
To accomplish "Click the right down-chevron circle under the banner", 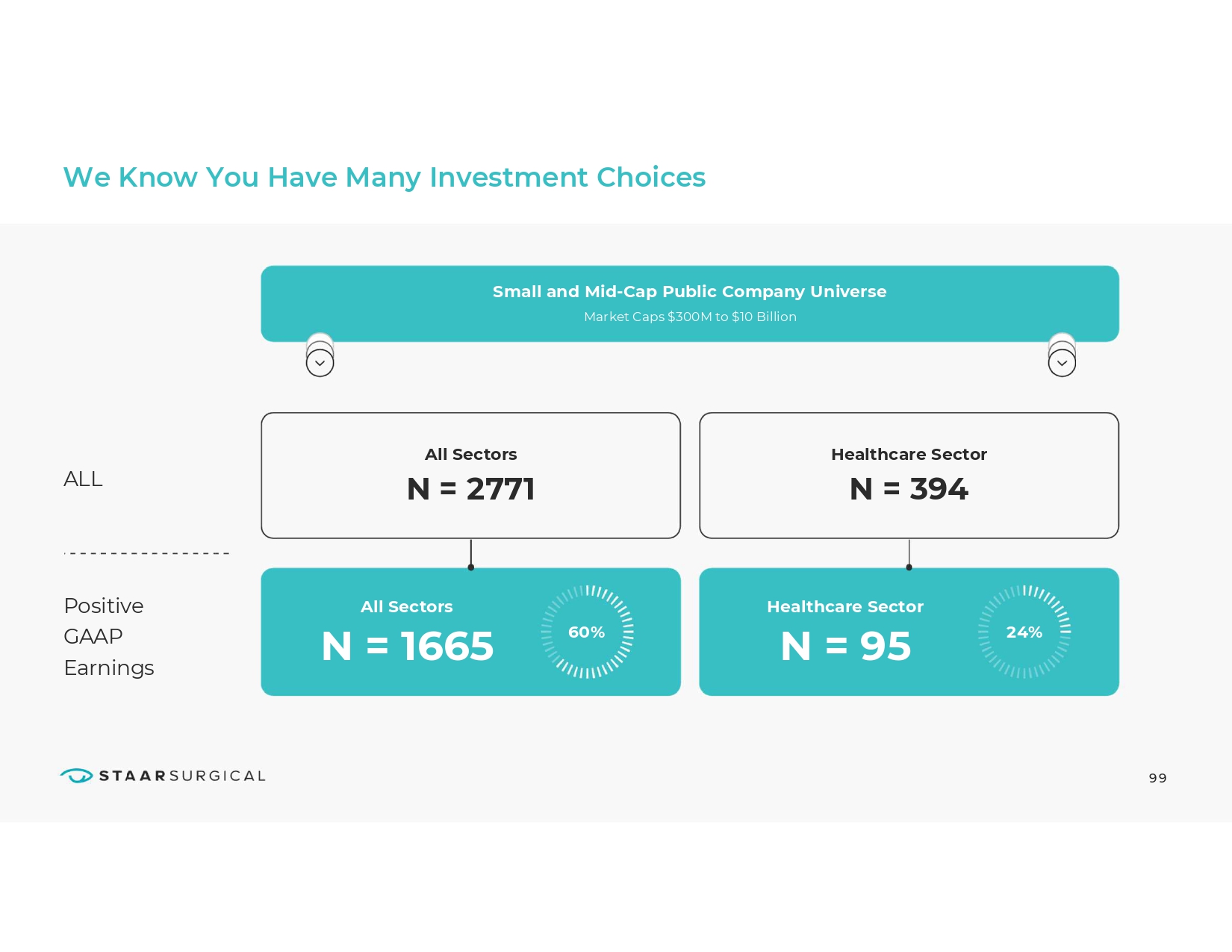I will pyautogui.click(x=1062, y=363).
